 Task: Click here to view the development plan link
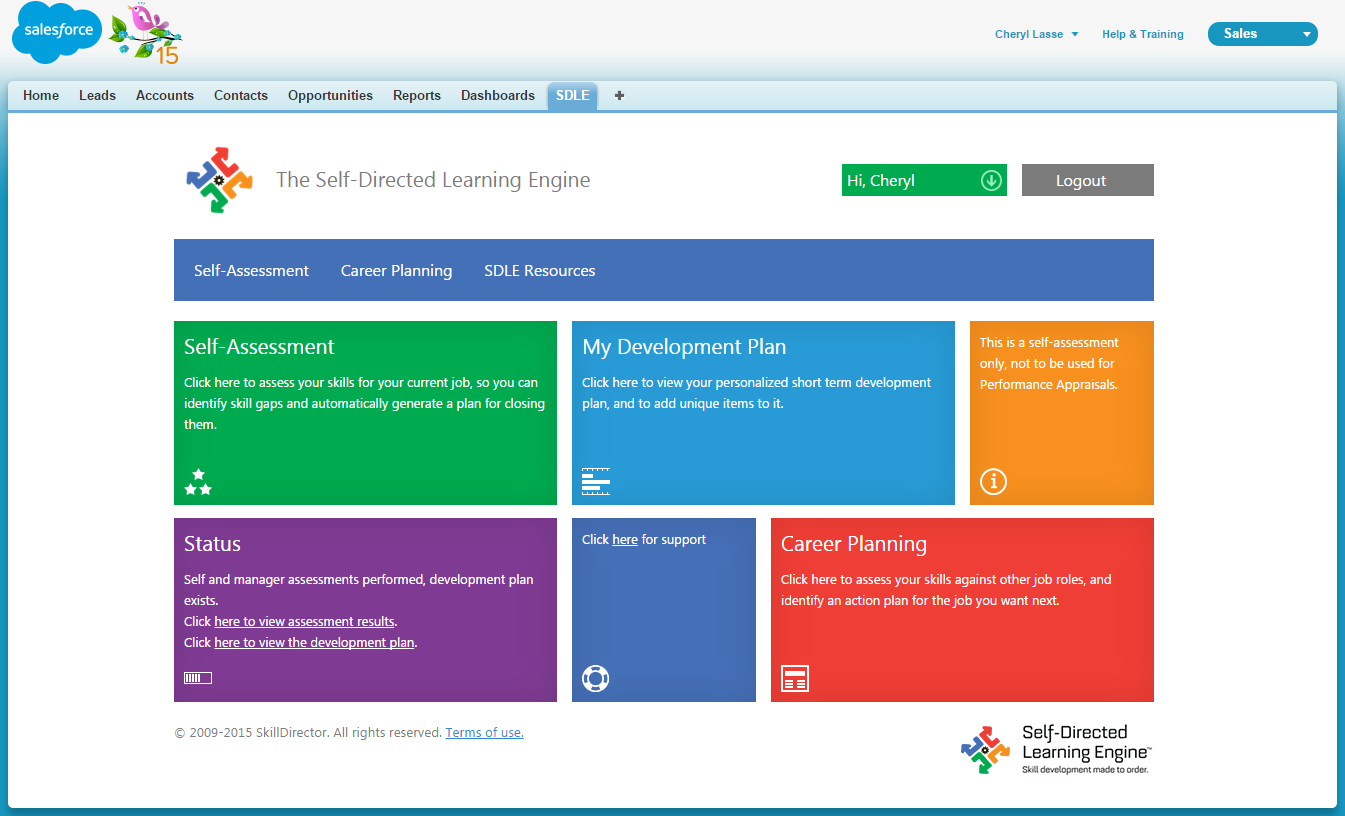pyautogui.click(x=314, y=643)
